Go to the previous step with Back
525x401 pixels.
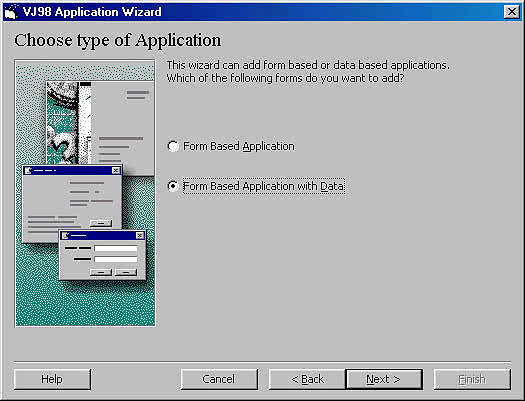307,379
